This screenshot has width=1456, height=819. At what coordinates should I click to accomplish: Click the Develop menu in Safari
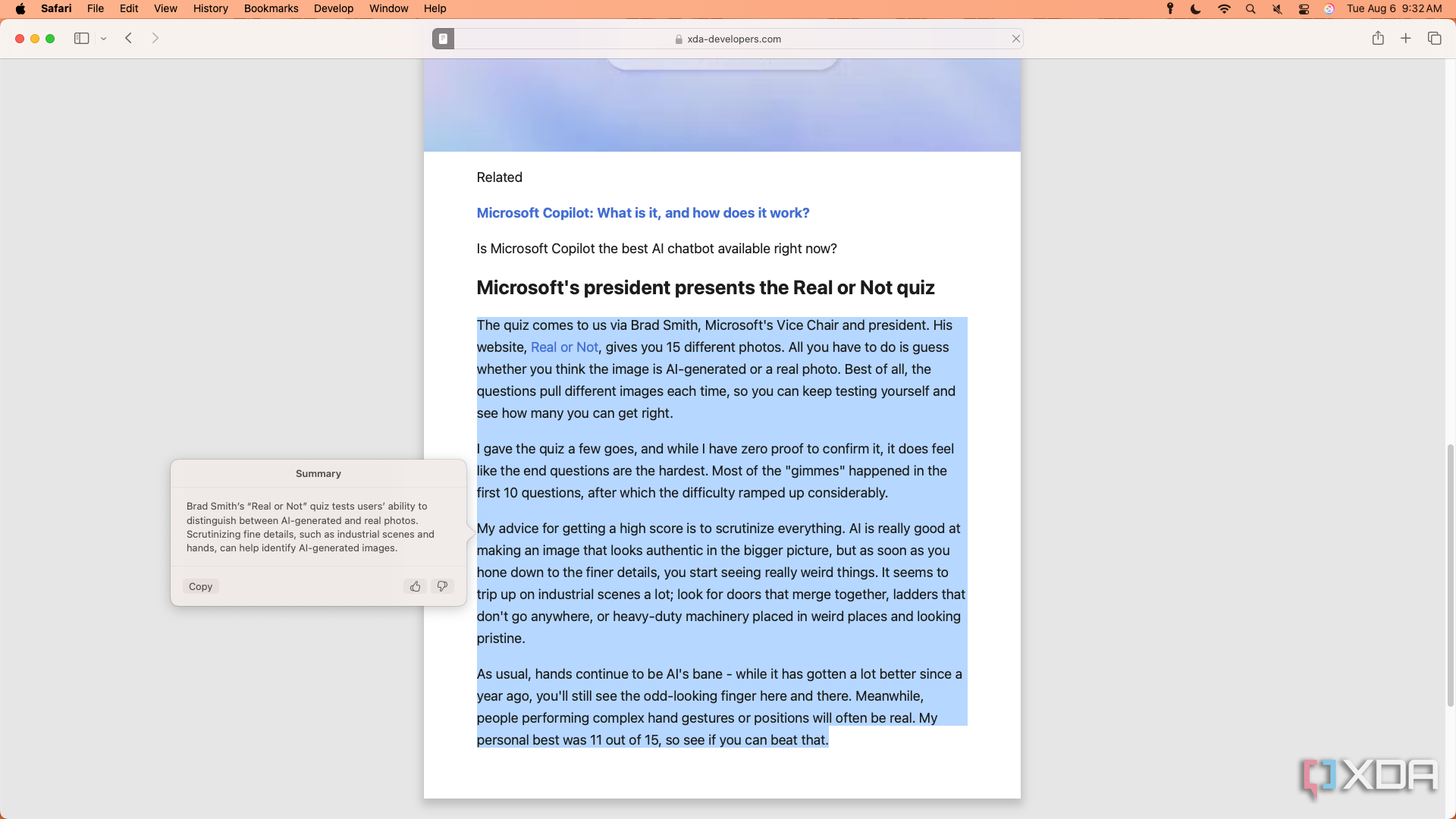tap(334, 8)
